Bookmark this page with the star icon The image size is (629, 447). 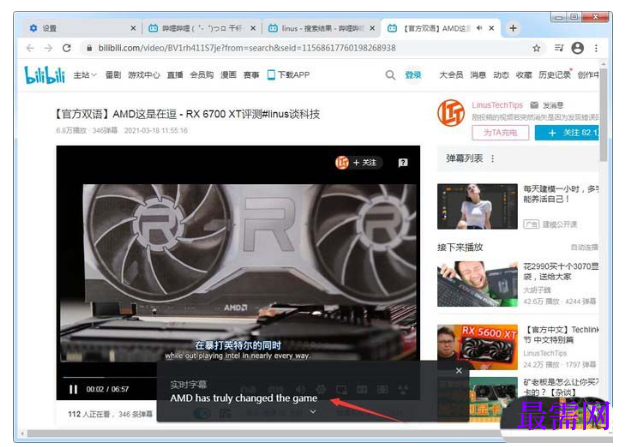pos(536,48)
